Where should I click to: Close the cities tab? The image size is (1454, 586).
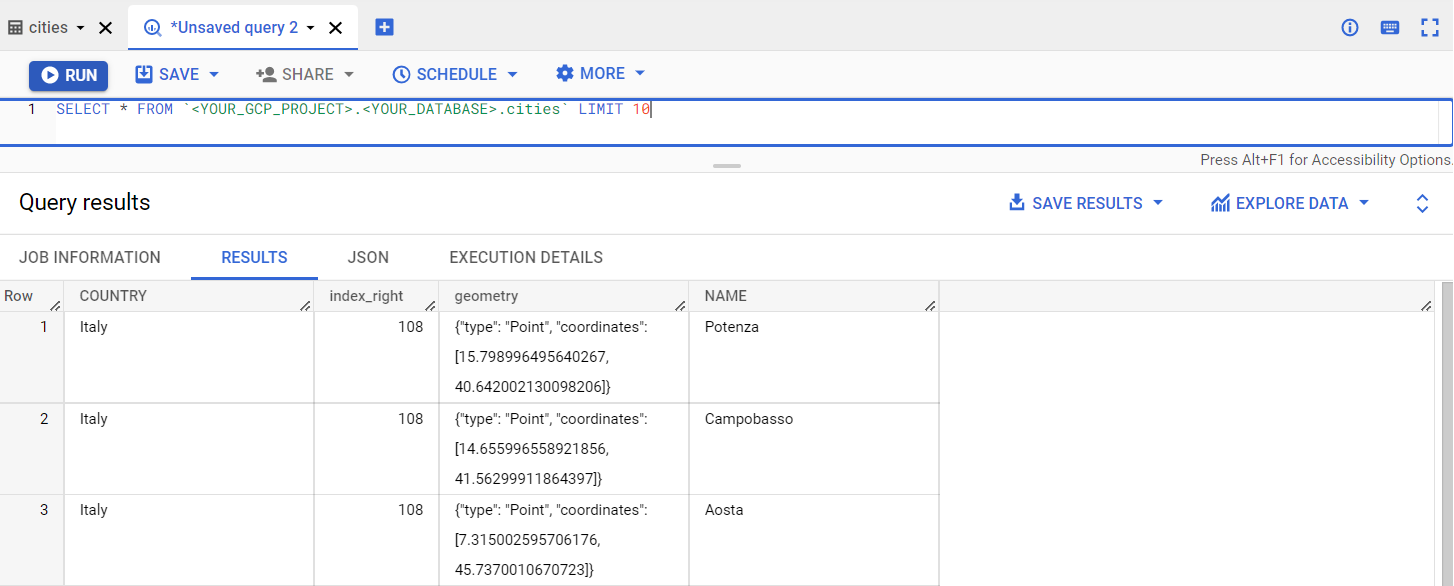click(x=105, y=28)
